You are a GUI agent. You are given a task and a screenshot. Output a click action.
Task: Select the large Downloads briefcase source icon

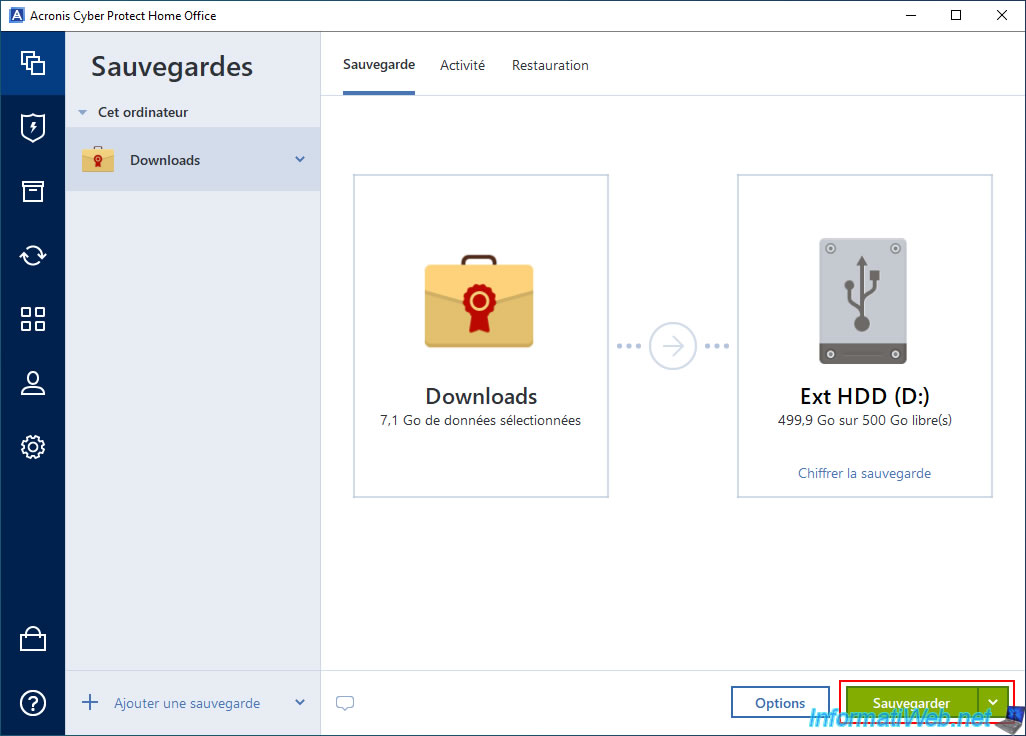click(479, 301)
